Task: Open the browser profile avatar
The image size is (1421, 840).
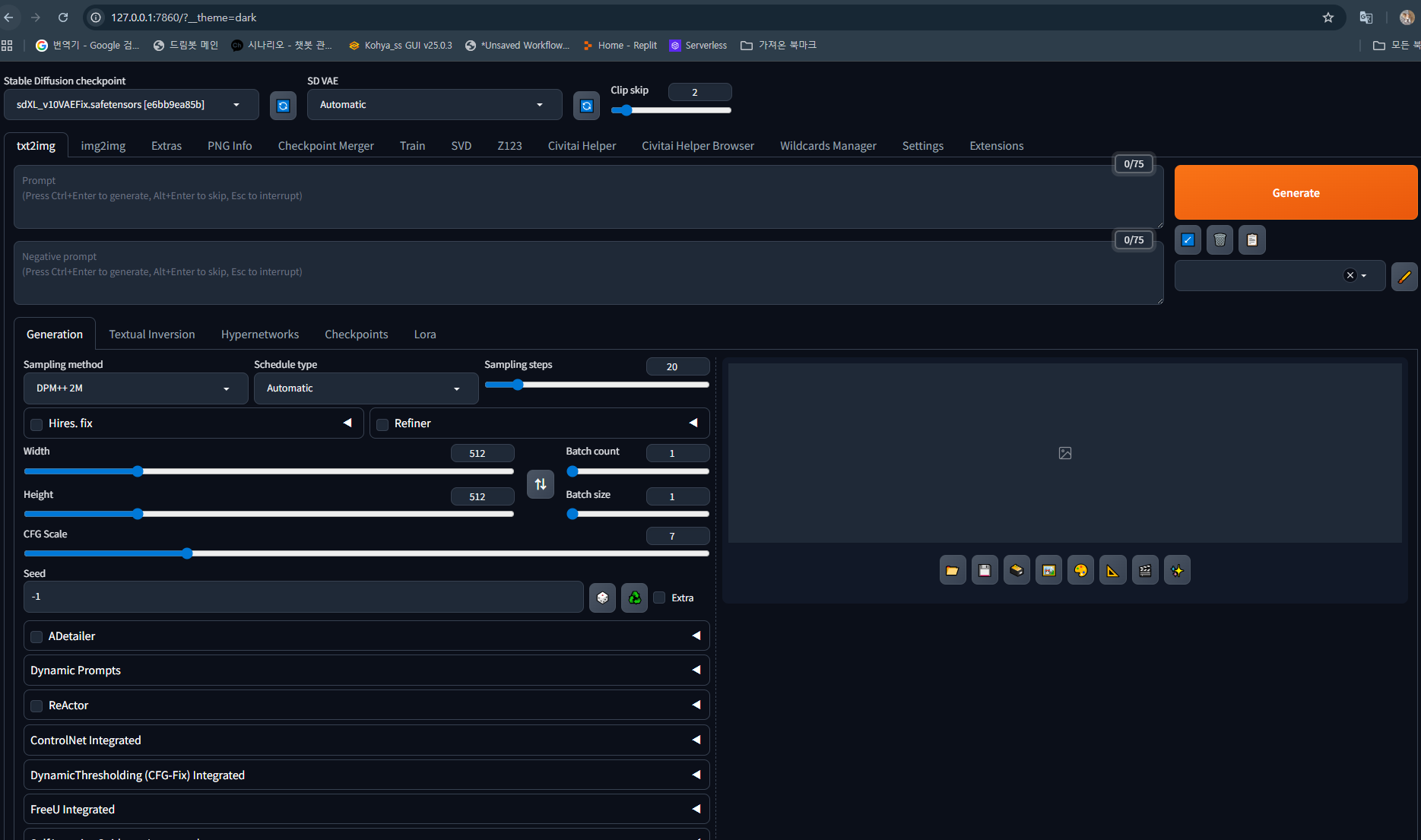Action: [x=1407, y=17]
